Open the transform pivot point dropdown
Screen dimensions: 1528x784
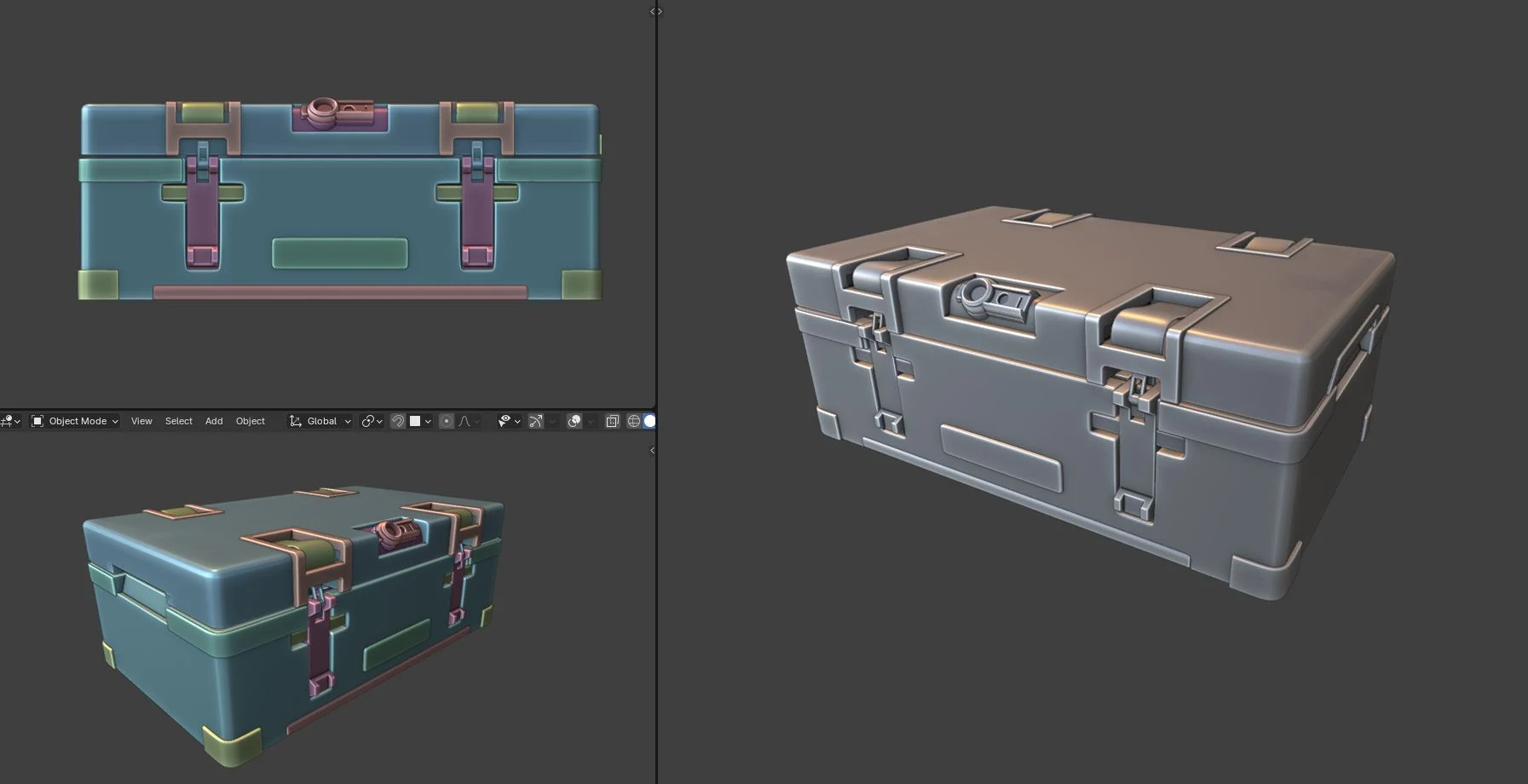click(x=372, y=421)
